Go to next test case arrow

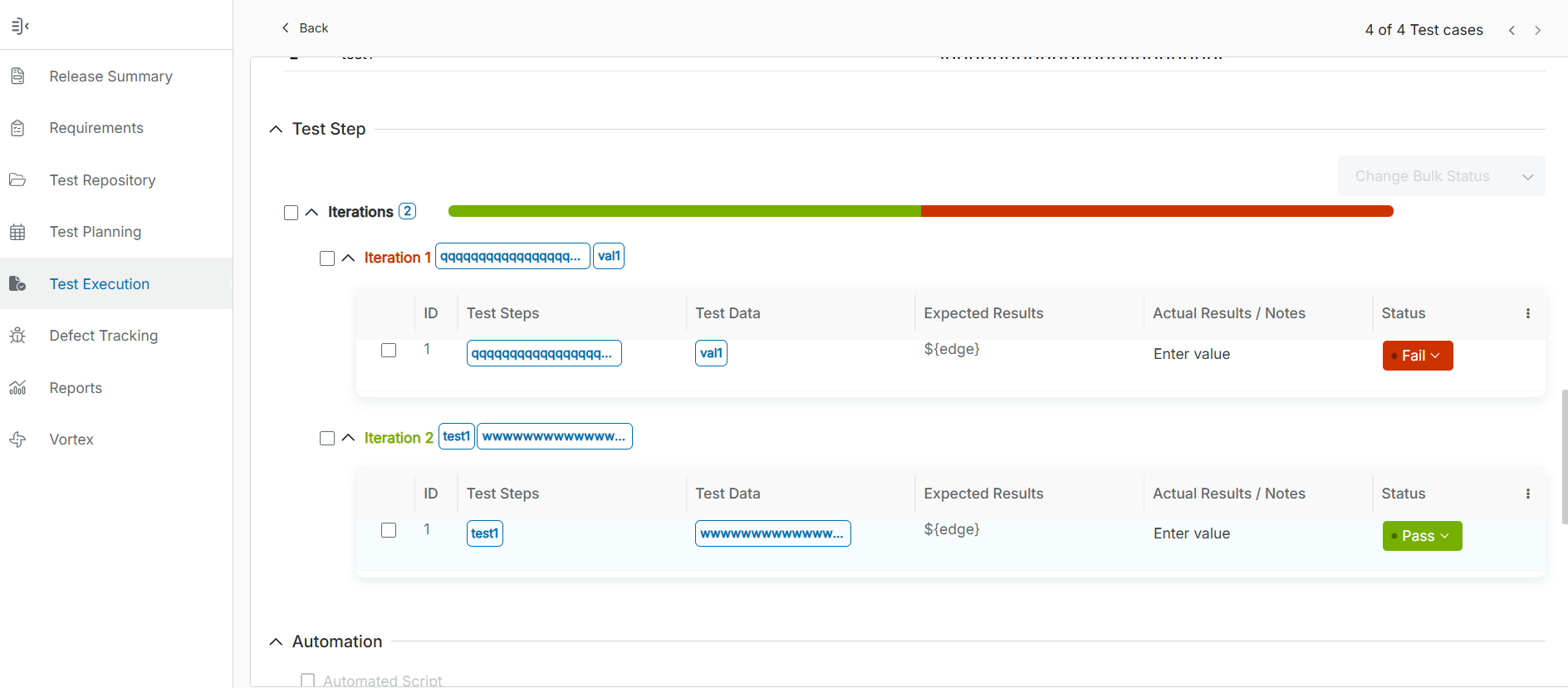pos(1537,30)
